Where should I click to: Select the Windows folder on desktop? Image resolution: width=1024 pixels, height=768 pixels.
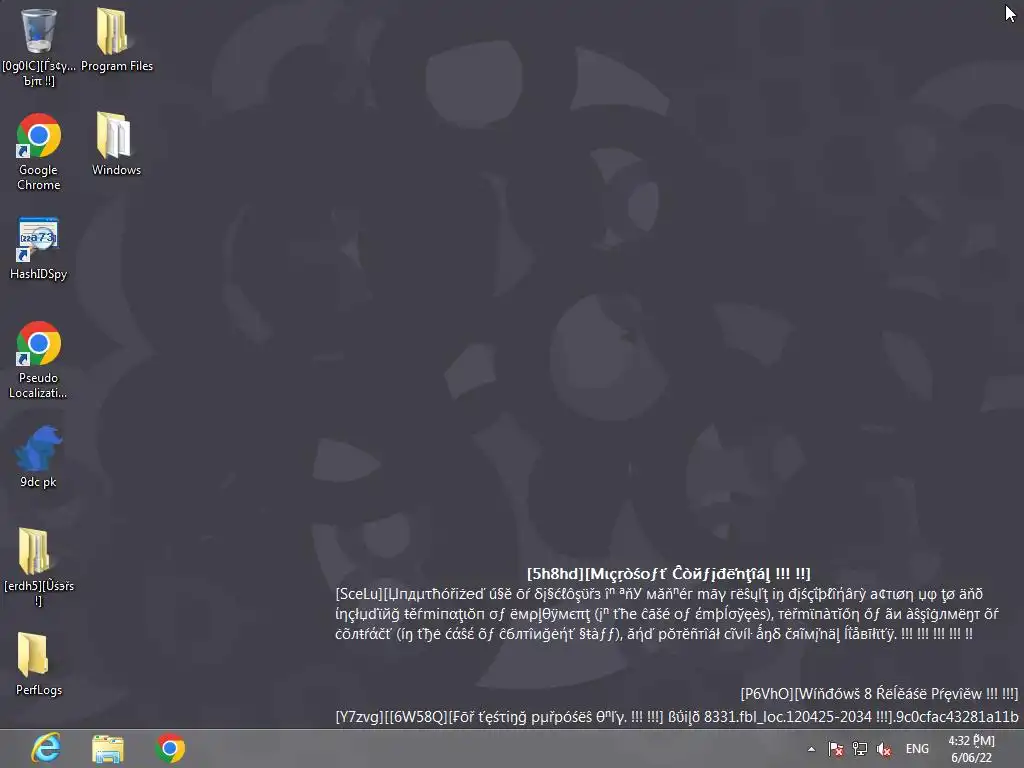[x=113, y=135]
